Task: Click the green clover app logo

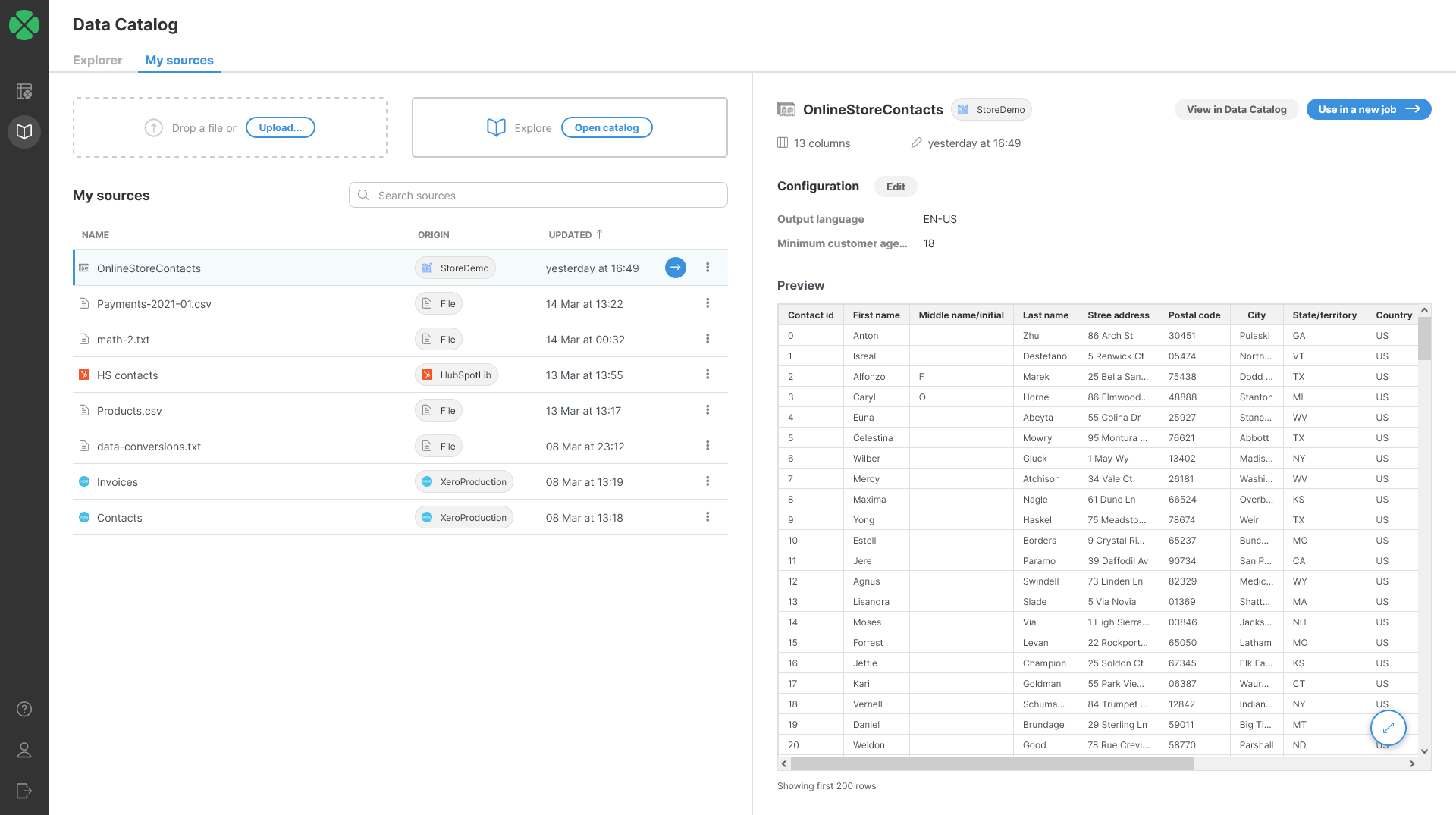Action: [x=24, y=24]
